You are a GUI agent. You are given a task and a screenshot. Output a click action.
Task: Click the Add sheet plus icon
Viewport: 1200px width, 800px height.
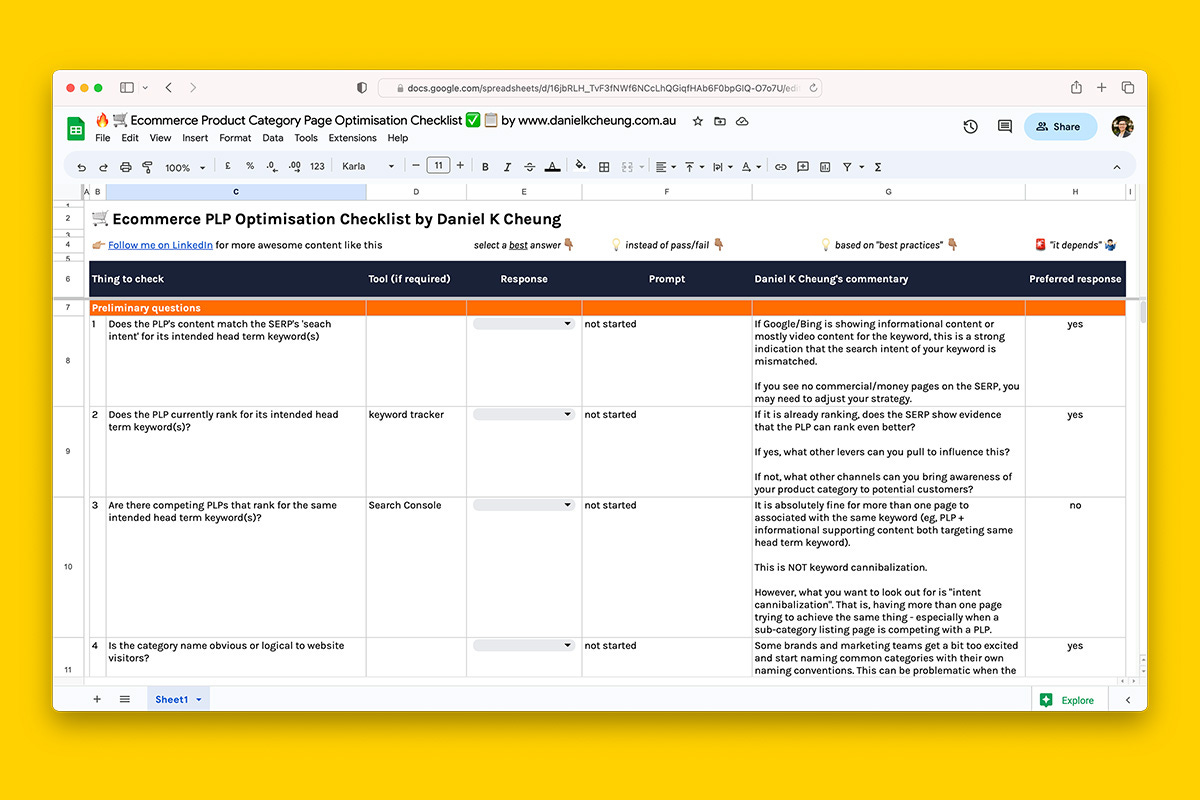[97, 699]
